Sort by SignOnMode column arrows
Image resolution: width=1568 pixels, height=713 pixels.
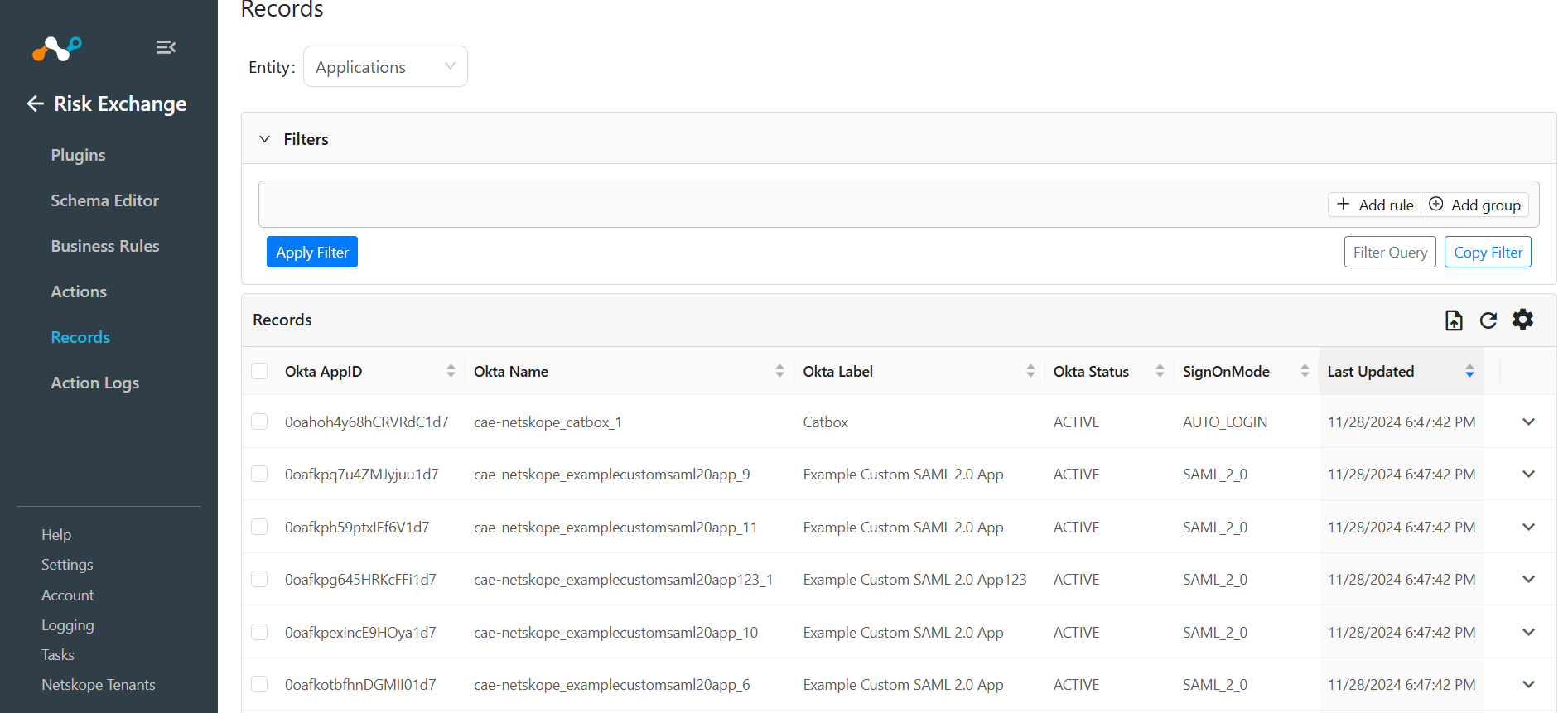point(1305,371)
